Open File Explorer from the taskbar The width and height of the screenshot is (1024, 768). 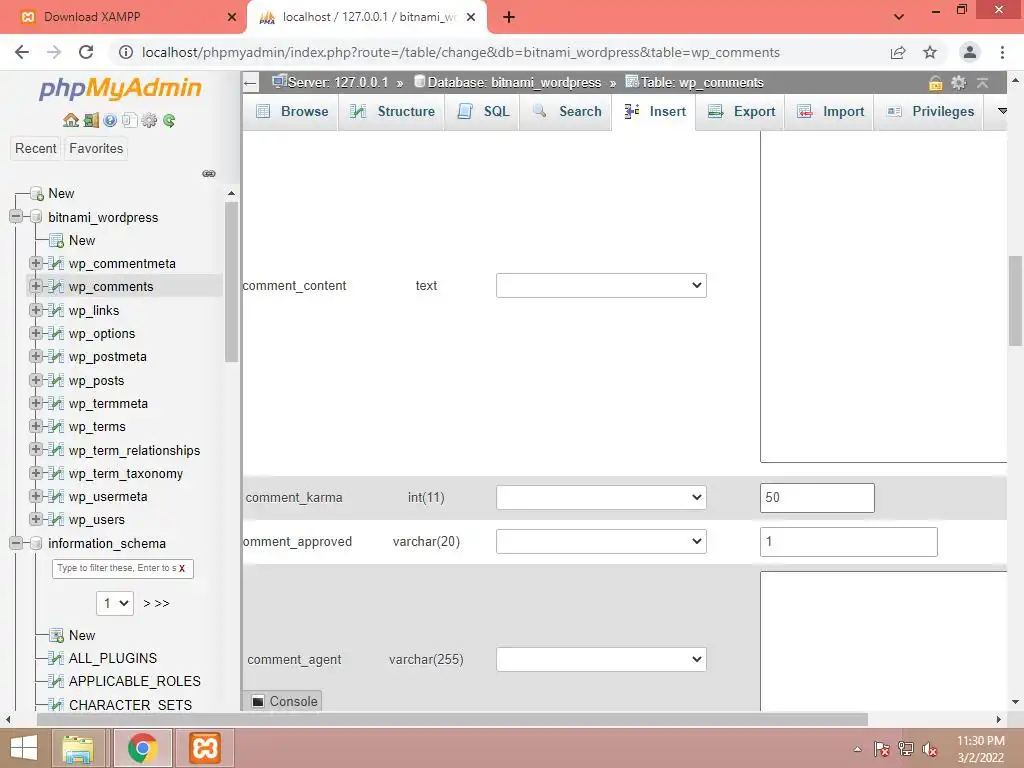78,748
